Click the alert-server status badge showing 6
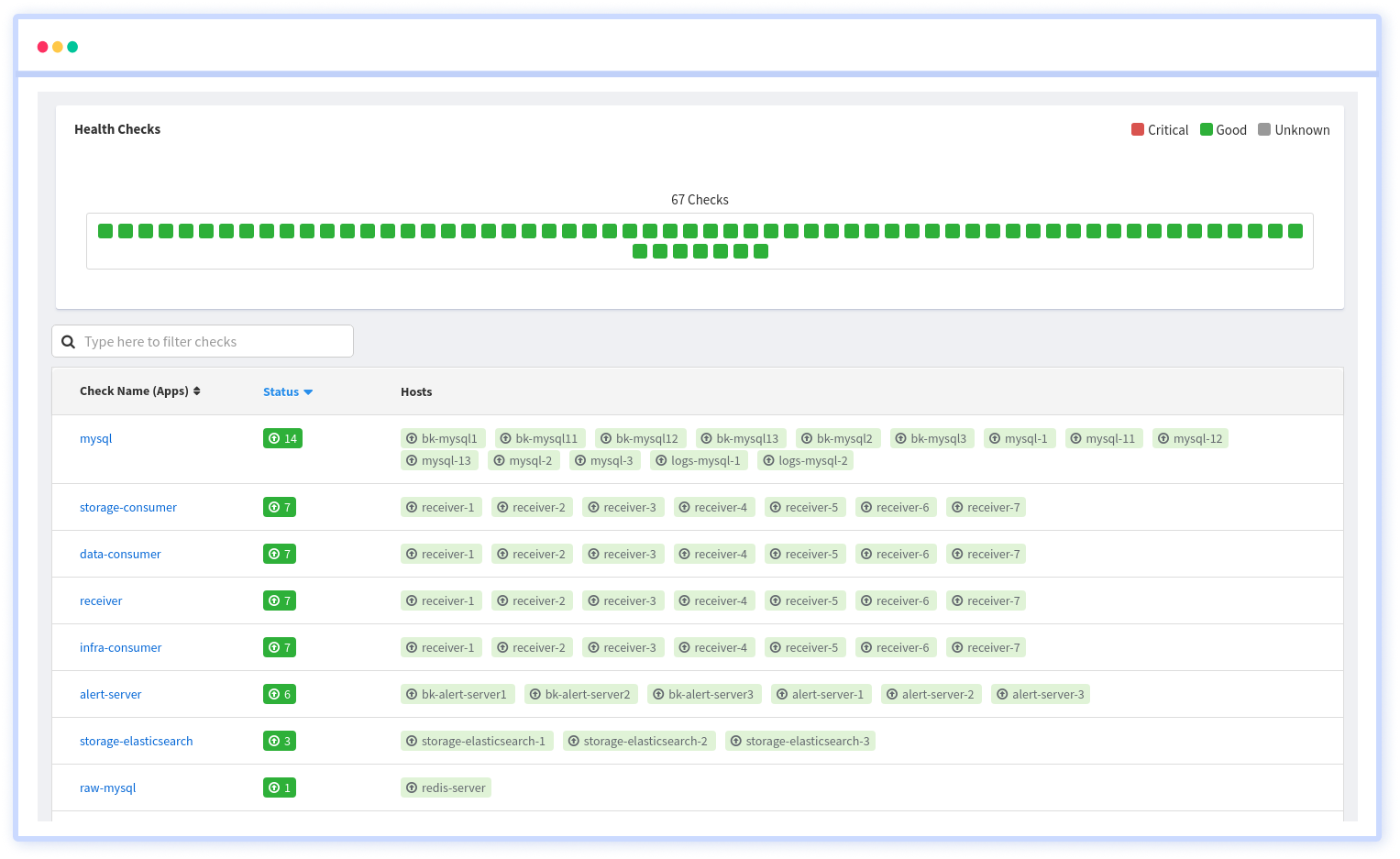1400x859 pixels. 280,695
